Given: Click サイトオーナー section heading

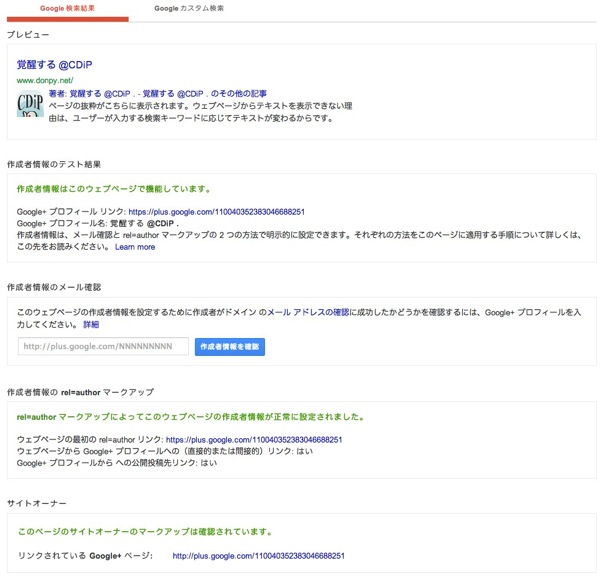Looking at the screenshot, I should [37, 503].
